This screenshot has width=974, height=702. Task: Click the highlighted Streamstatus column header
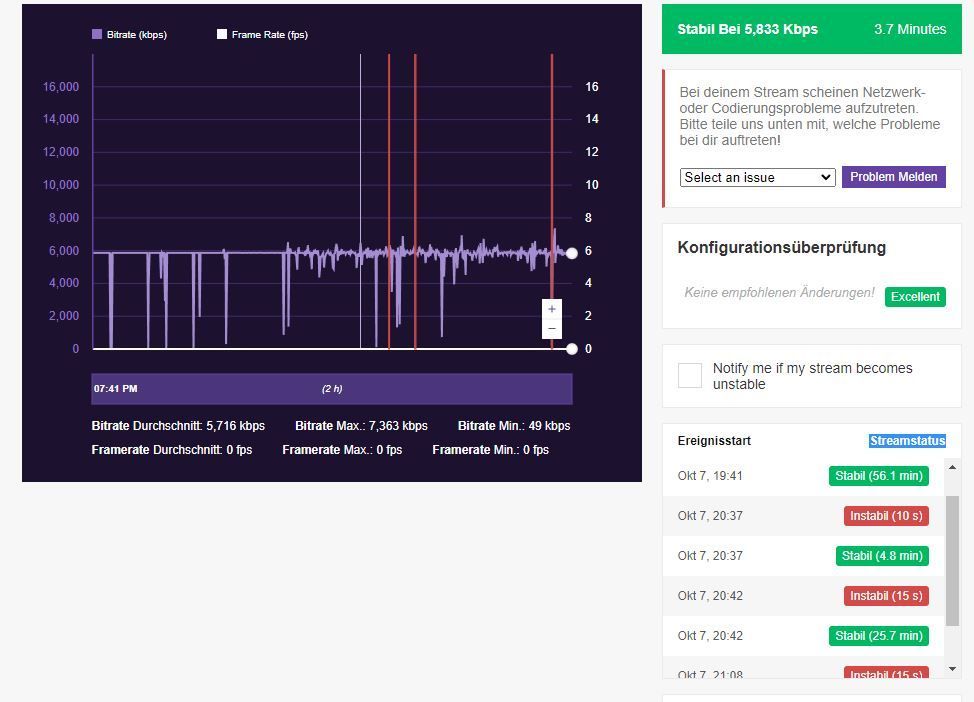click(908, 440)
